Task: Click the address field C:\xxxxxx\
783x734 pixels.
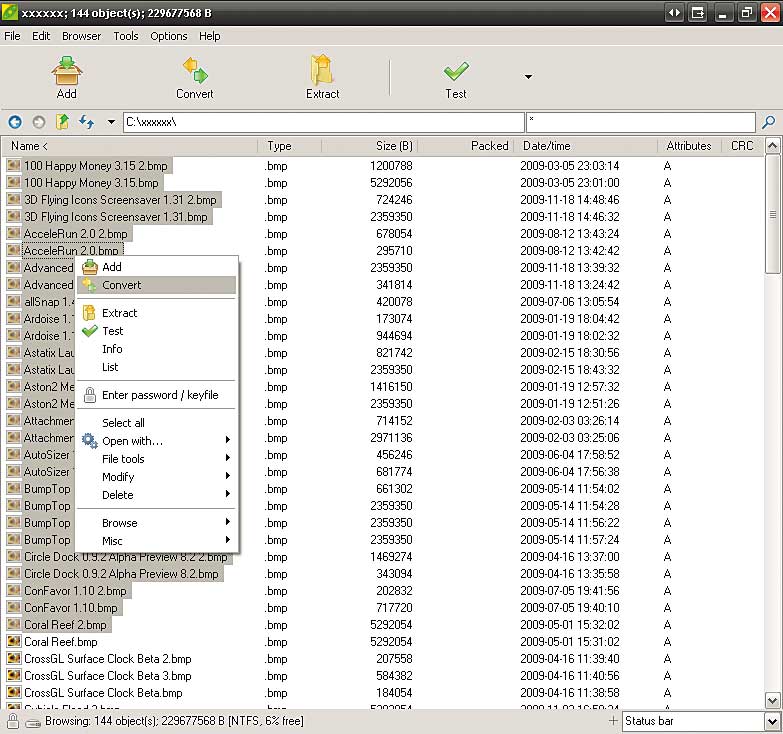Action: coord(324,122)
